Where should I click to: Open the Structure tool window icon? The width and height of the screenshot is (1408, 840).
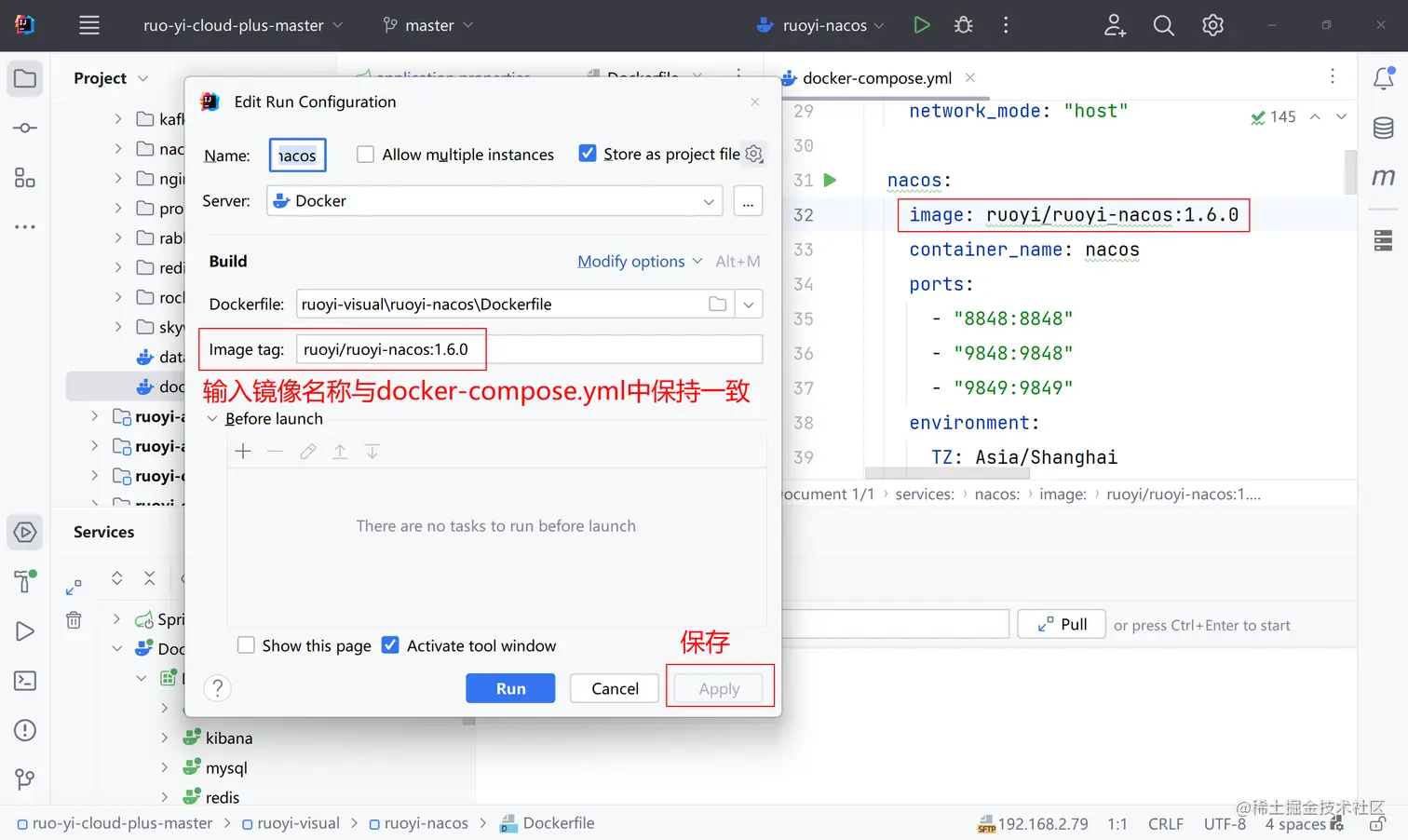coord(25,177)
